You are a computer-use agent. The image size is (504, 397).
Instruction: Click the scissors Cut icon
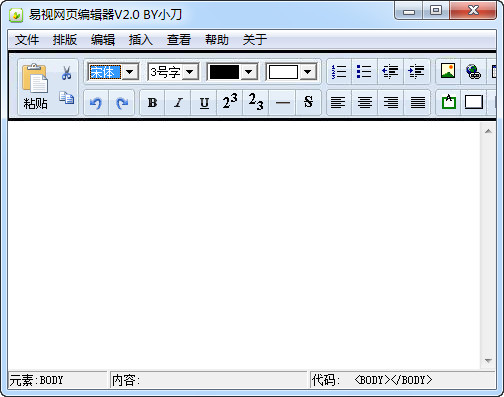click(67, 73)
